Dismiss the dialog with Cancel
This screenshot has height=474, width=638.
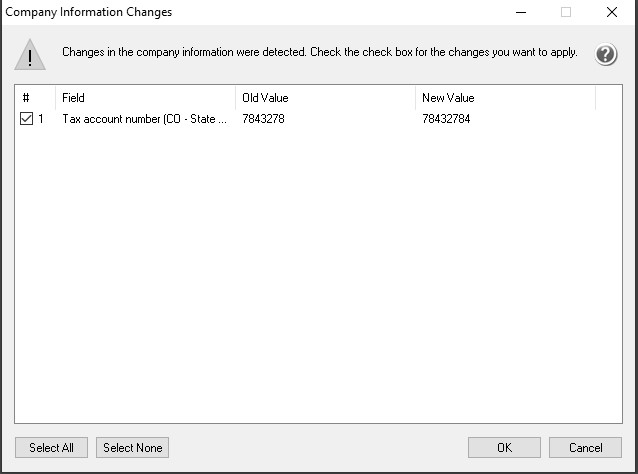(585, 448)
